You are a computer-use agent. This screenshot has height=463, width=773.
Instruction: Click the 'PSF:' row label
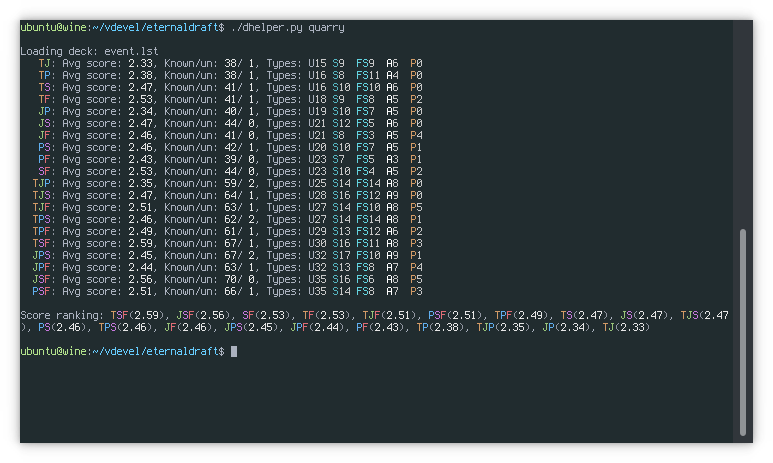[x=44, y=291]
